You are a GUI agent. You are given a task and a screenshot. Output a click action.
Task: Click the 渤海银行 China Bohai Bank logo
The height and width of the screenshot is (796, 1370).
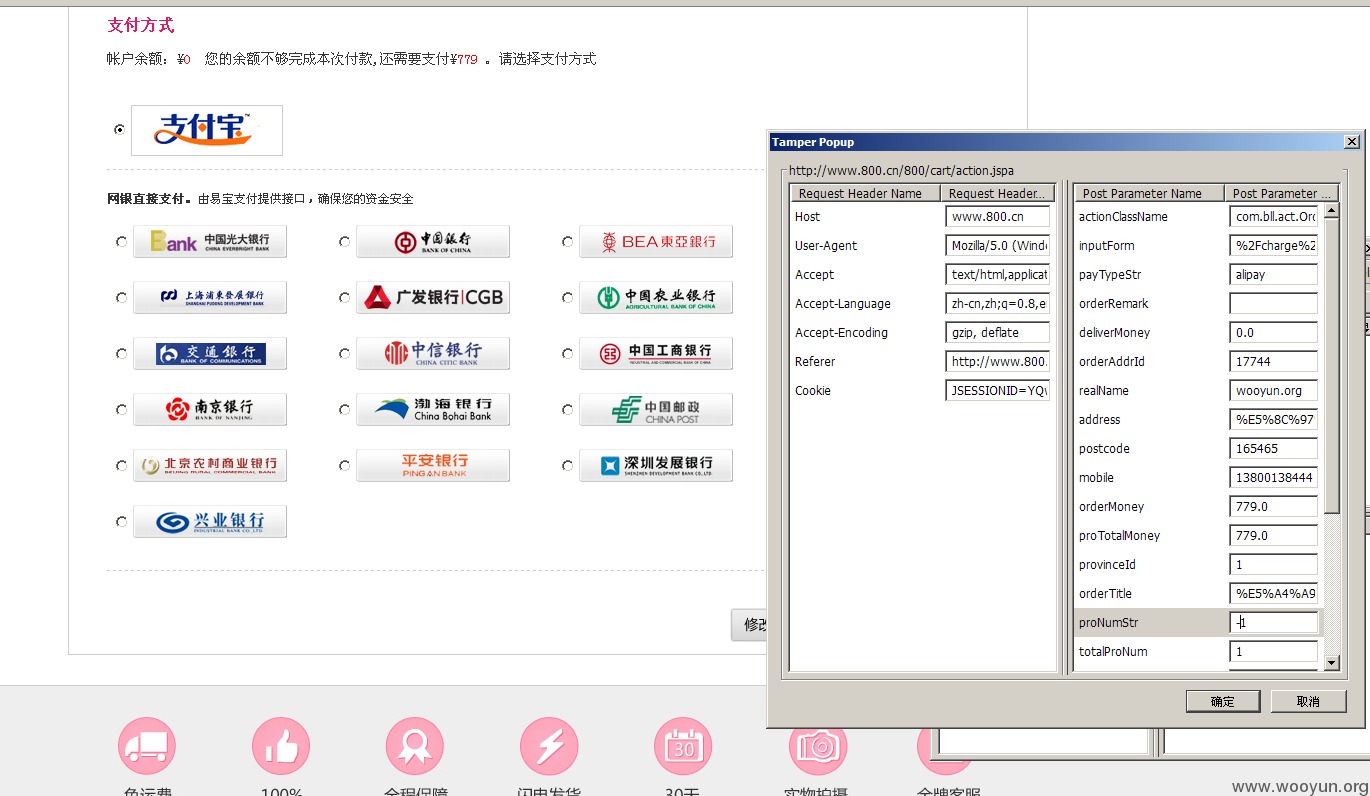pyautogui.click(x=433, y=409)
